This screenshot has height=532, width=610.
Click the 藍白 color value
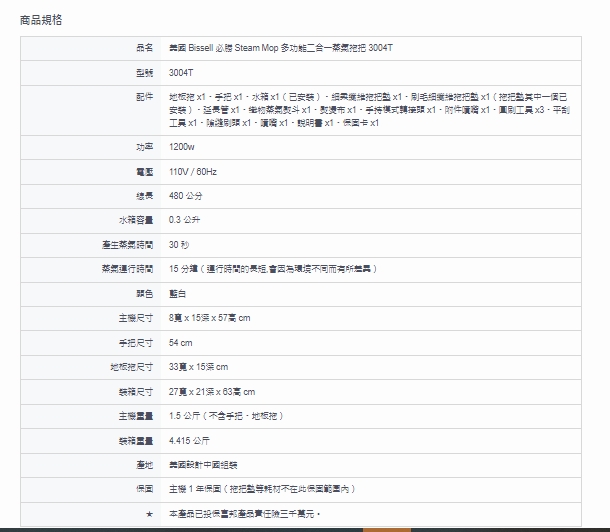pyautogui.click(x=177, y=294)
